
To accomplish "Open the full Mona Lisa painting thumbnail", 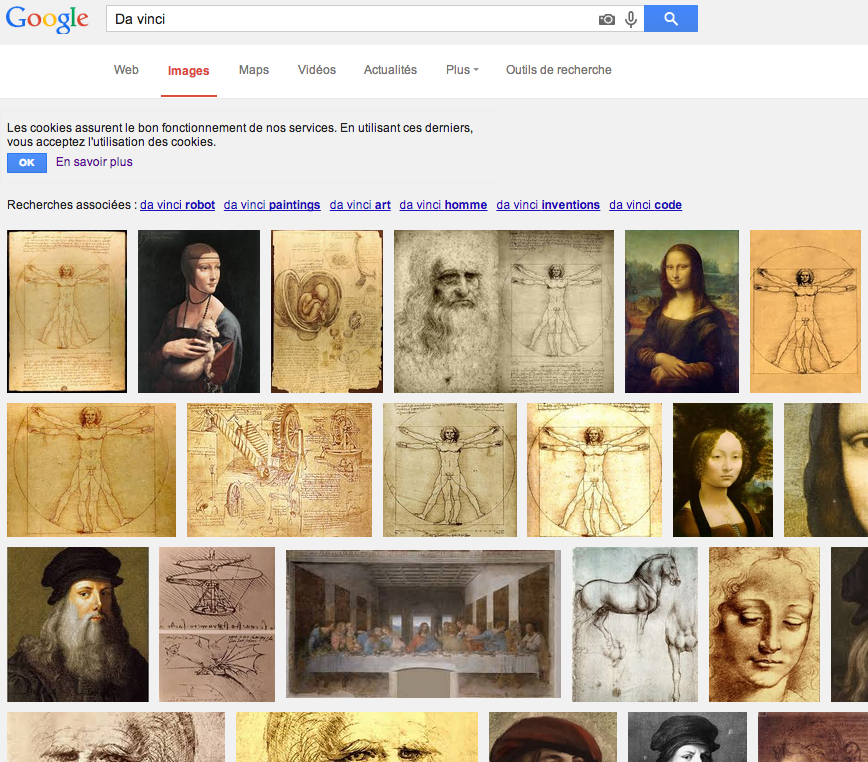I will [x=682, y=312].
